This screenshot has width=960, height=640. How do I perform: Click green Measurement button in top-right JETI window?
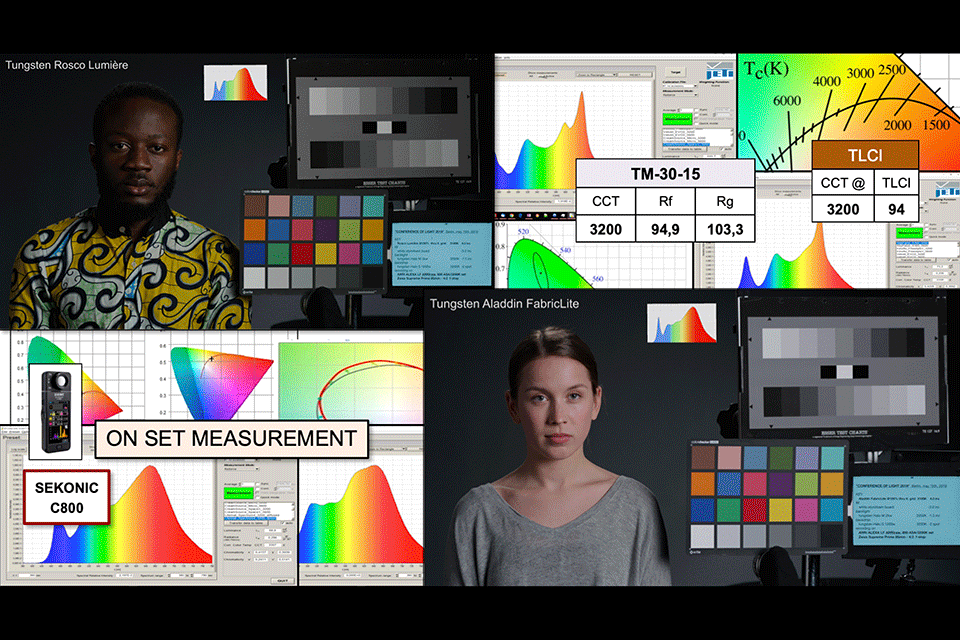tap(678, 119)
